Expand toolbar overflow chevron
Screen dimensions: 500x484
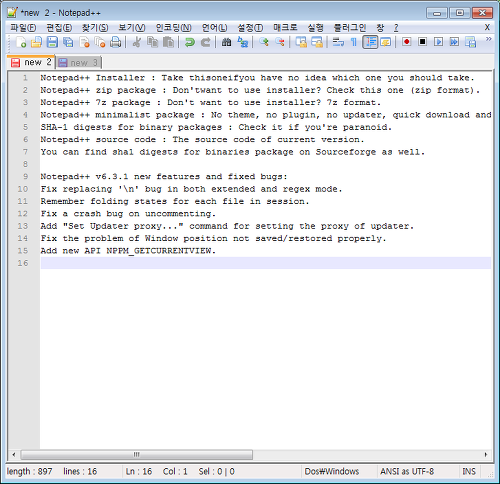click(488, 39)
